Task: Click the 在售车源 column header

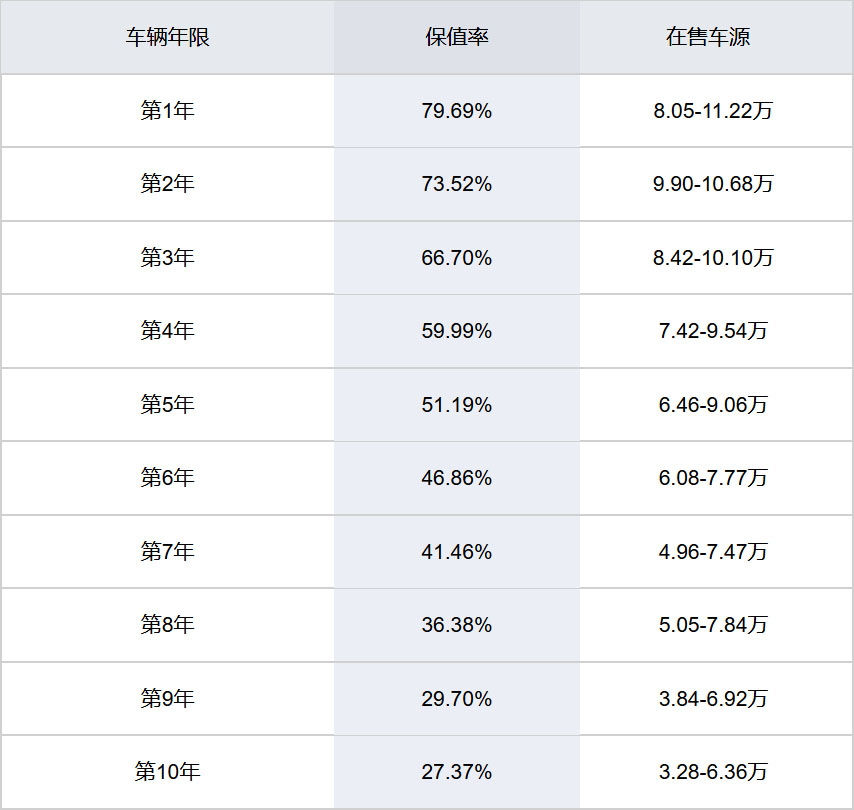Action: (708, 38)
